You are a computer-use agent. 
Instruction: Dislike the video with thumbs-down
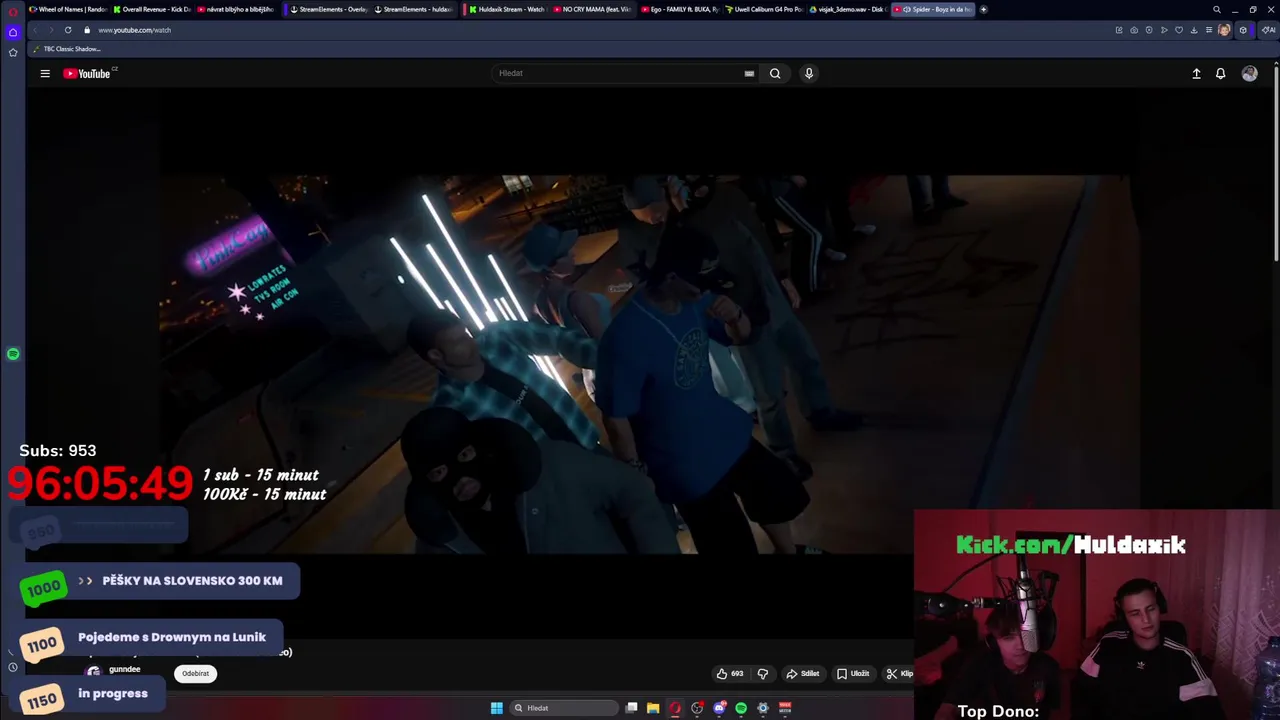[x=763, y=673]
